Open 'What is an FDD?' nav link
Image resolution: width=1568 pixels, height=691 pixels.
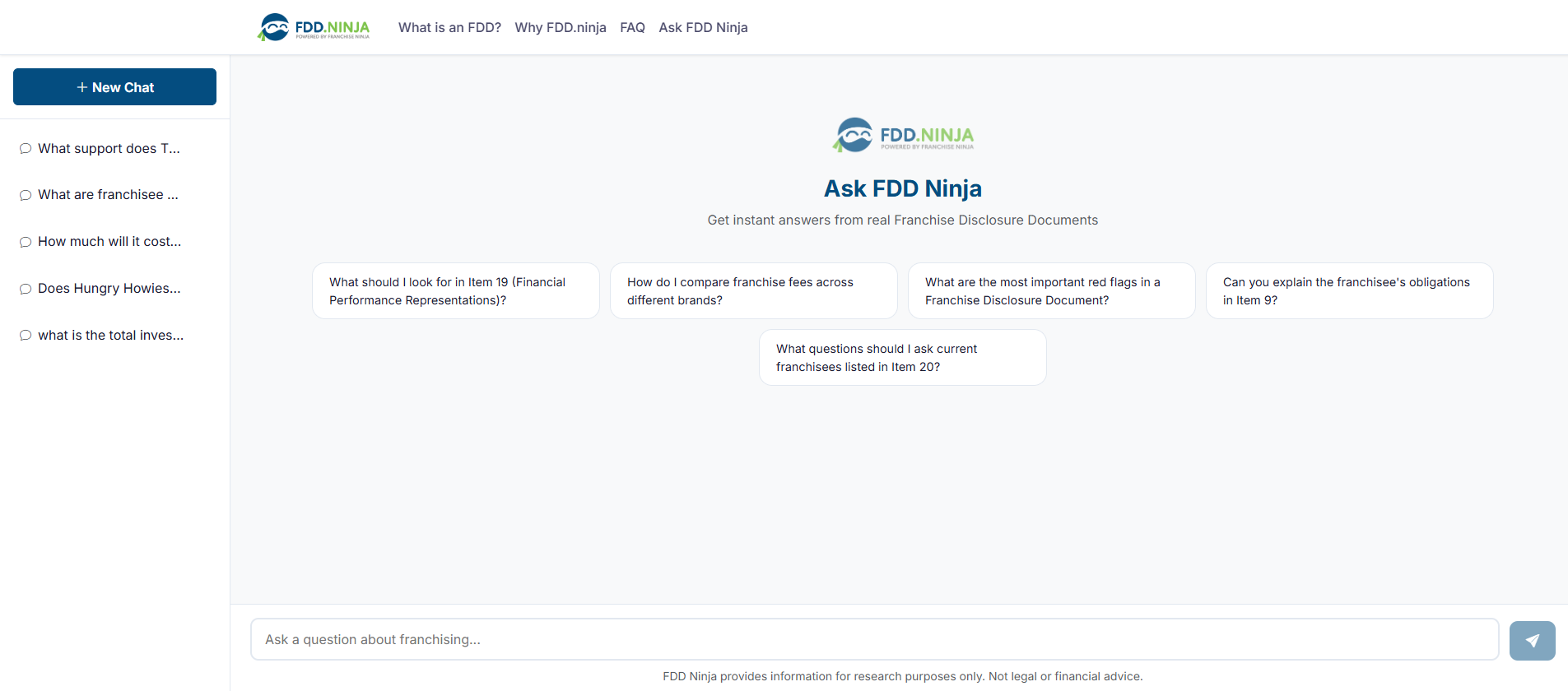449,27
